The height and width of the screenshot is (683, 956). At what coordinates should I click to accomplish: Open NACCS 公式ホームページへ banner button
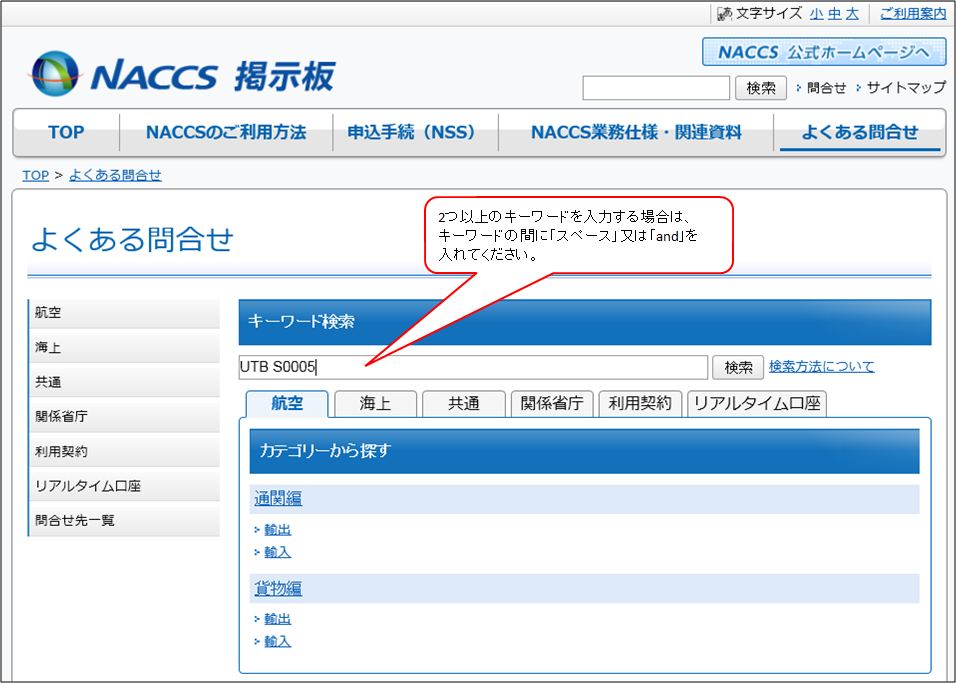pos(823,52)
